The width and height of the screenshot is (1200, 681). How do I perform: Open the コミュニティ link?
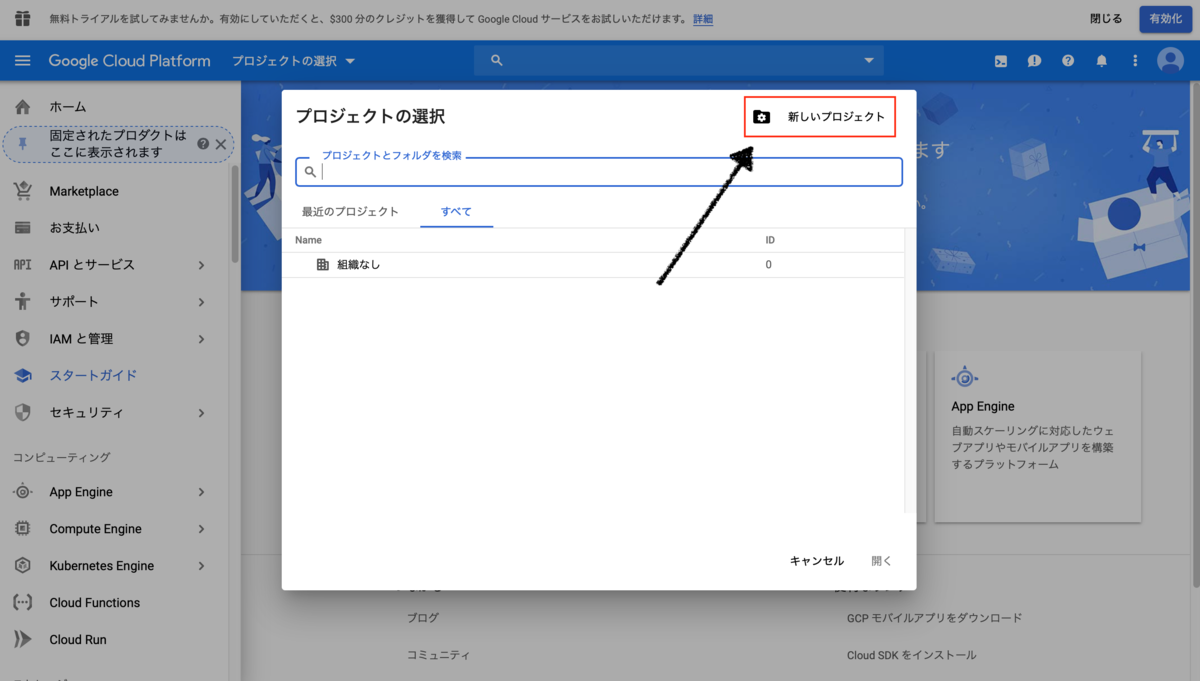438,655
